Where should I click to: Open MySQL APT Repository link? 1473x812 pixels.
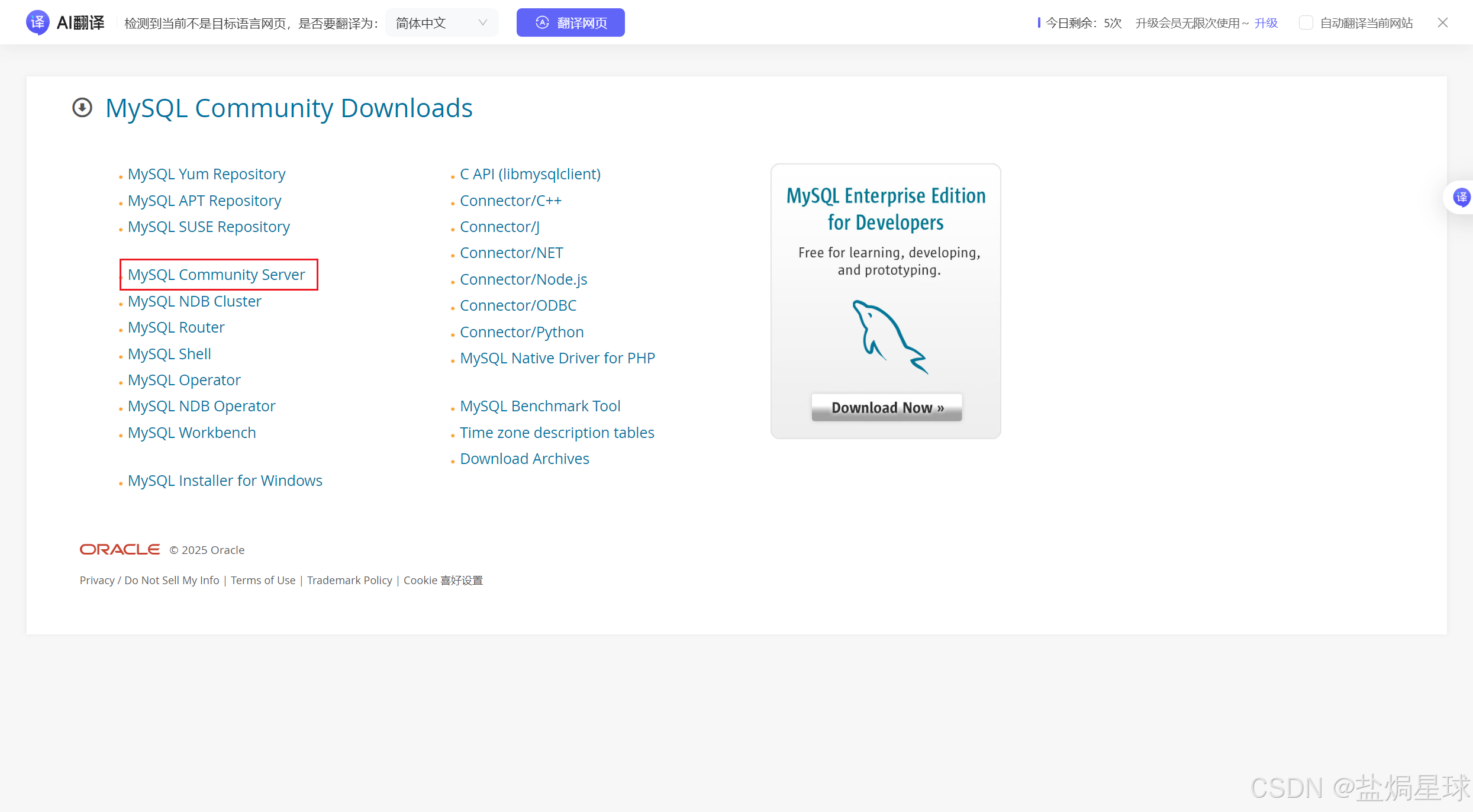(x=205, y=201)
